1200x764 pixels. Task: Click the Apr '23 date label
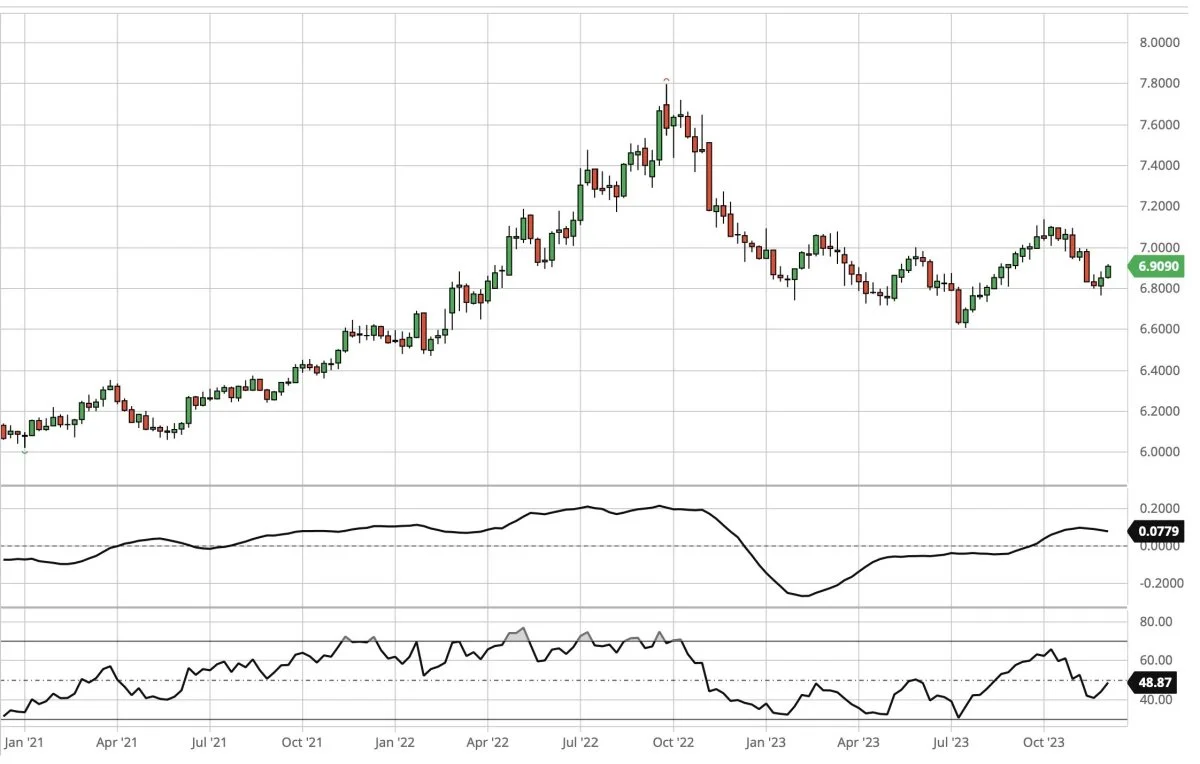pos(858,743)
